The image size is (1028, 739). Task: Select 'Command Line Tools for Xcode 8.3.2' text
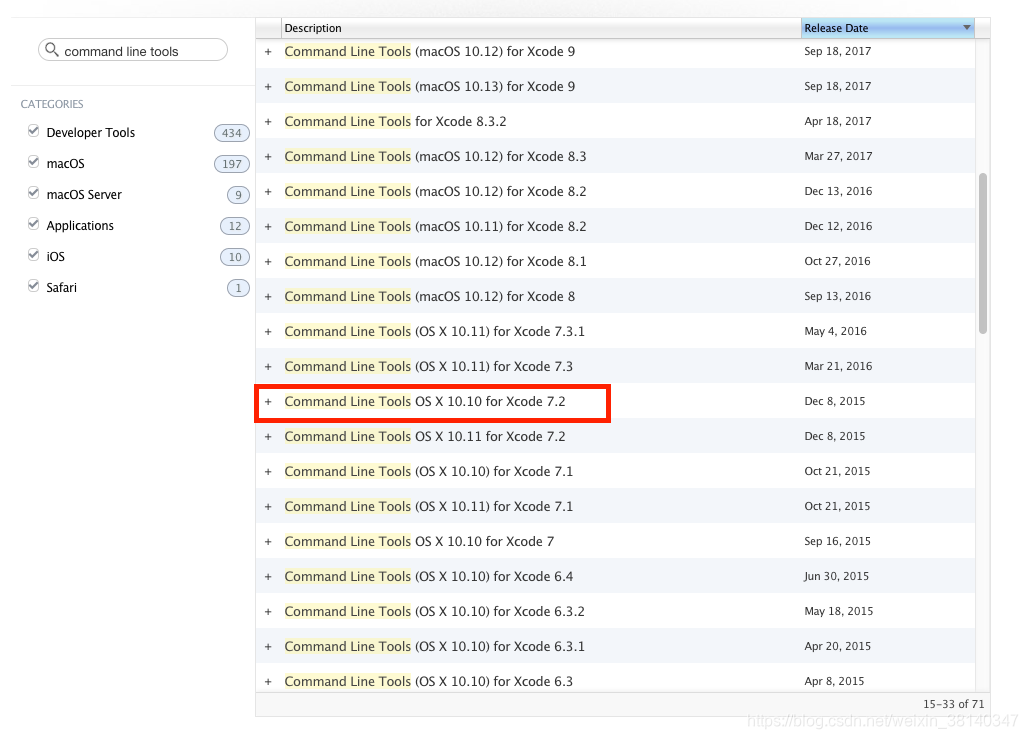coord(395,121)
